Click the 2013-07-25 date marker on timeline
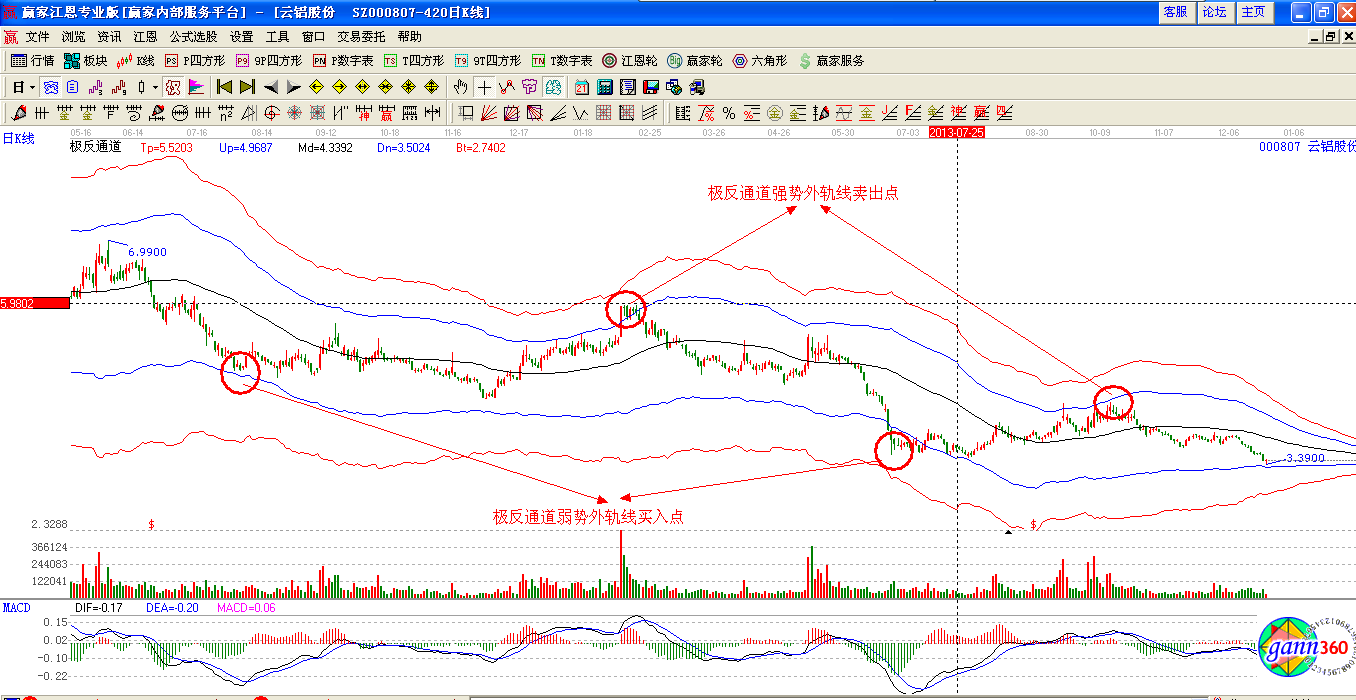The width and height of the screenshot is (1356, 700). 956,132
